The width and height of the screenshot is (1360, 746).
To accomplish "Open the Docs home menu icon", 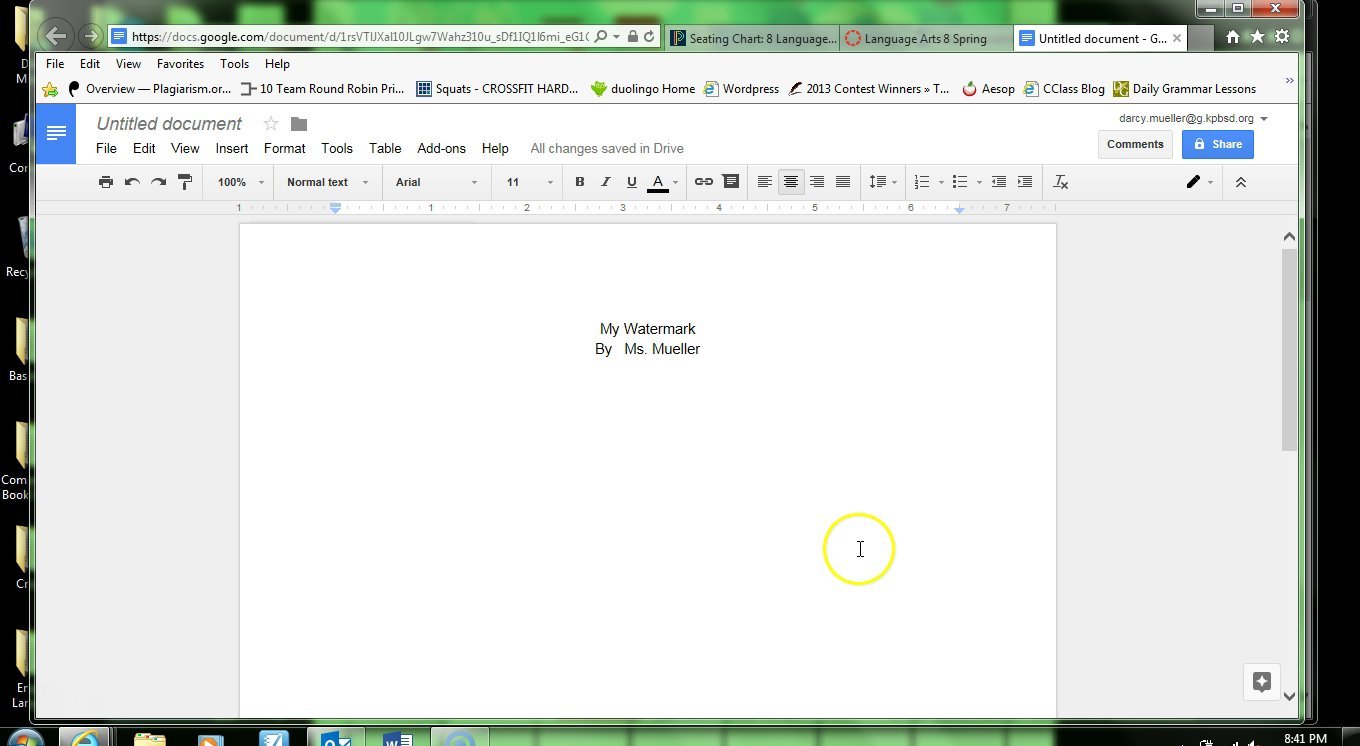I will click(56, 133).
